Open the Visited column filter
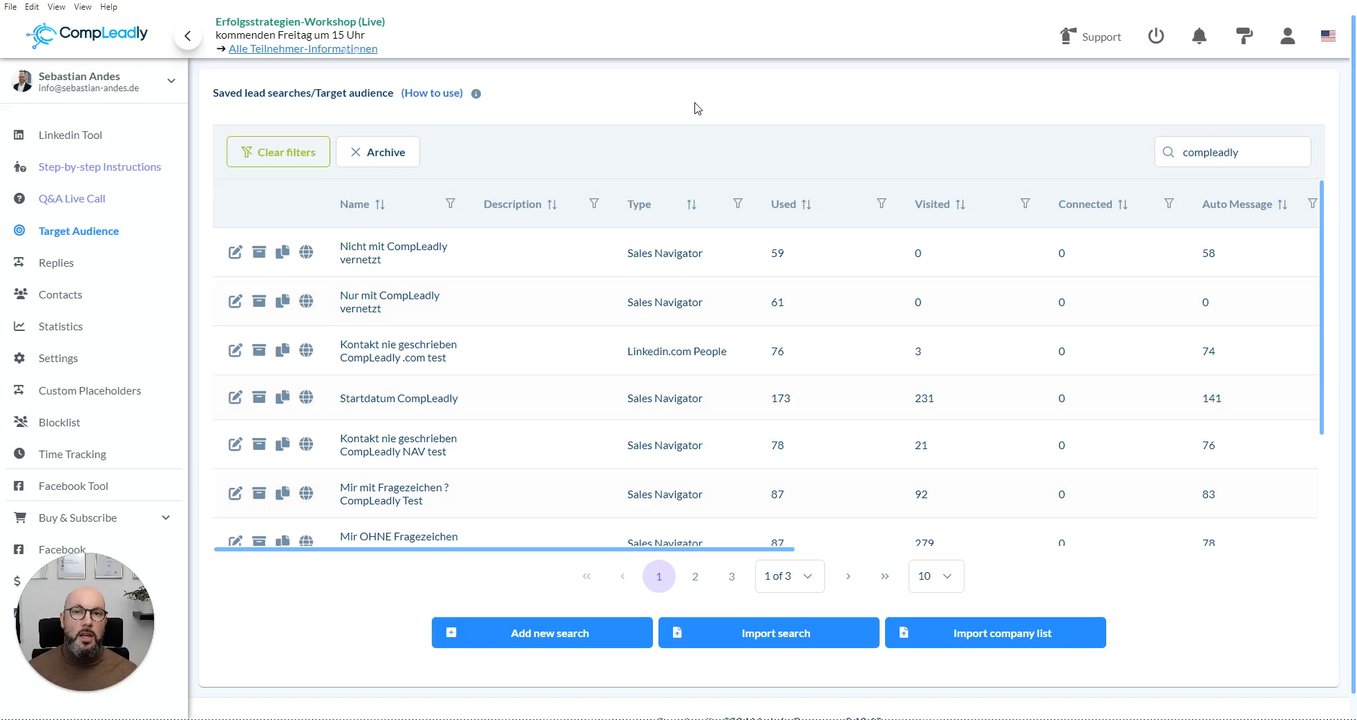The image size is (1357, 720). pos(1025,204)
